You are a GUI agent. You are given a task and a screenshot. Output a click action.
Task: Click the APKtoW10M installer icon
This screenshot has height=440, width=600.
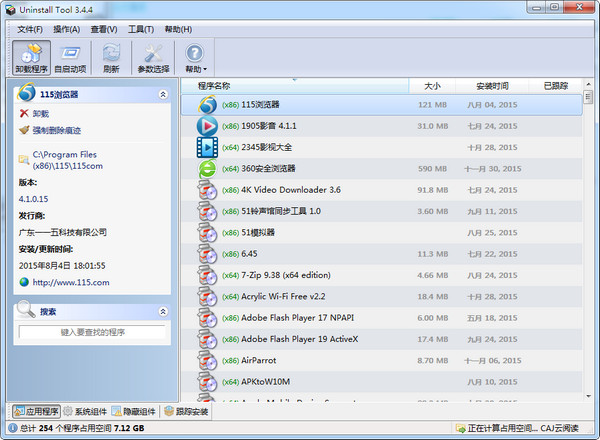tap(207, 382)
